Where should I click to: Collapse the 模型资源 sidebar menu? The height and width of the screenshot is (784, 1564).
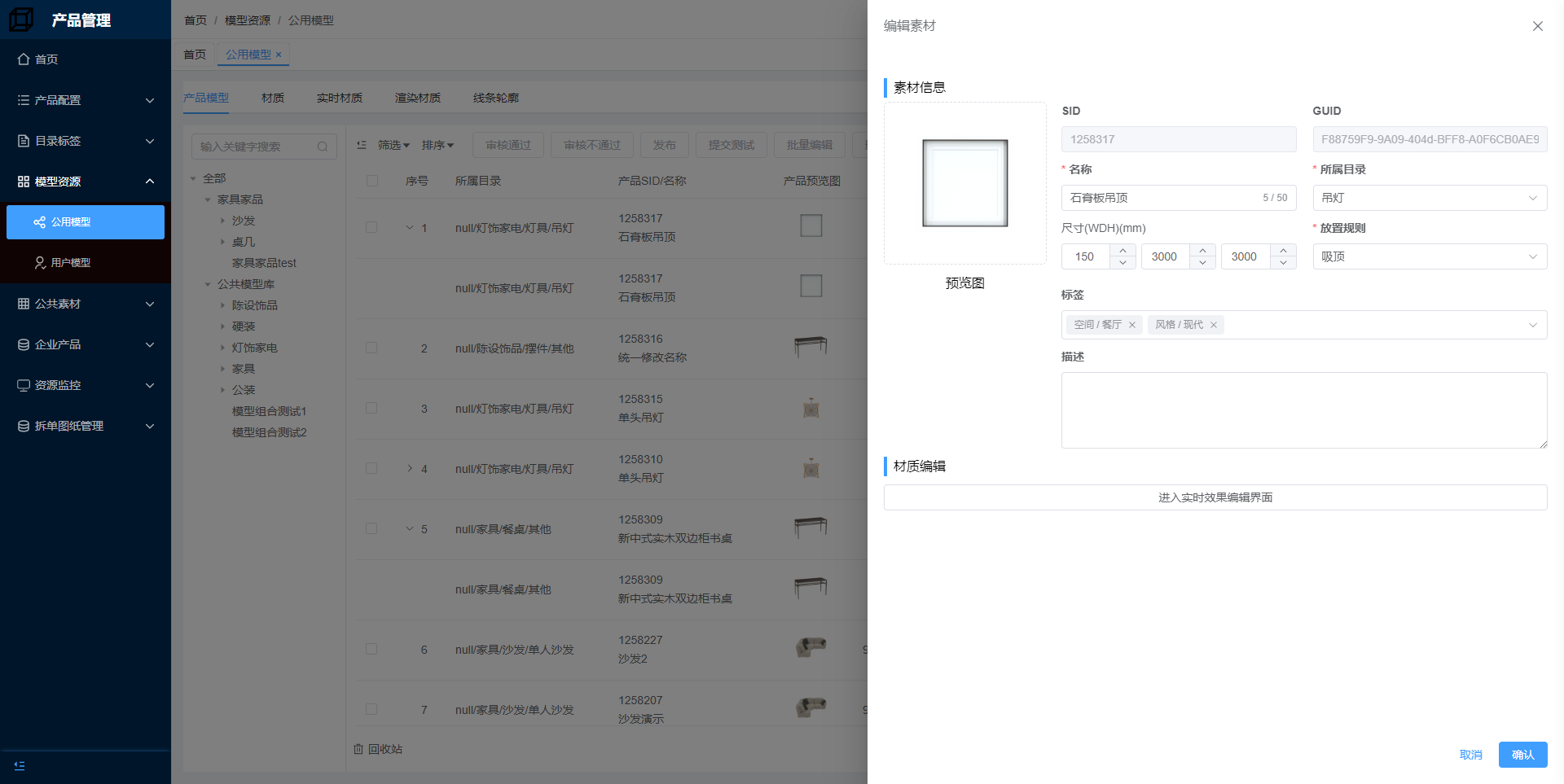click(x=86, y=182)
